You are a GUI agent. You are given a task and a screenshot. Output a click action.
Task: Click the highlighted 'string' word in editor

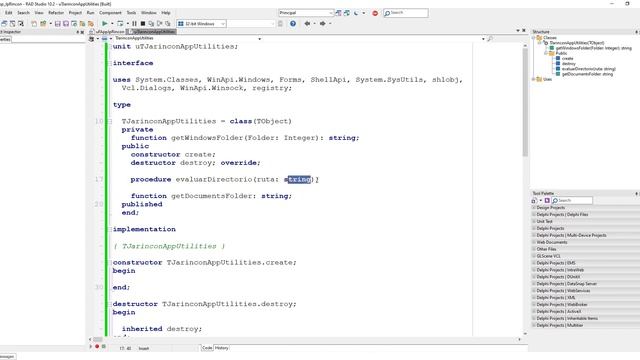(x=299, y=179)
